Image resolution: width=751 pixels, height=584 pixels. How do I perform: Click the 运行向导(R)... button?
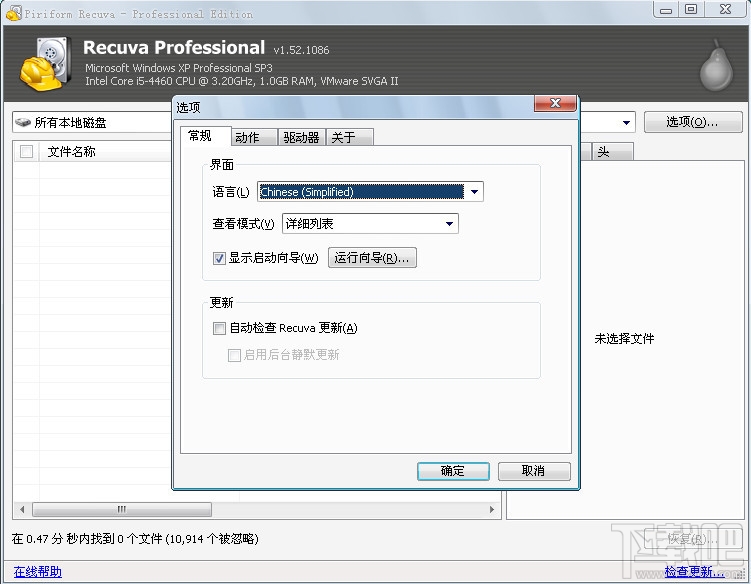(x=372, y=258)
